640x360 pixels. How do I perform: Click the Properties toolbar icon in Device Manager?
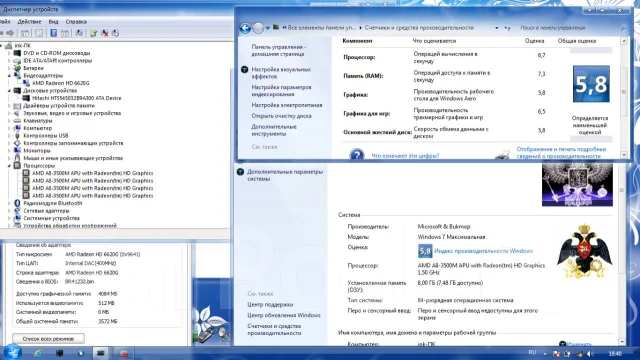(x=39, y=33)
